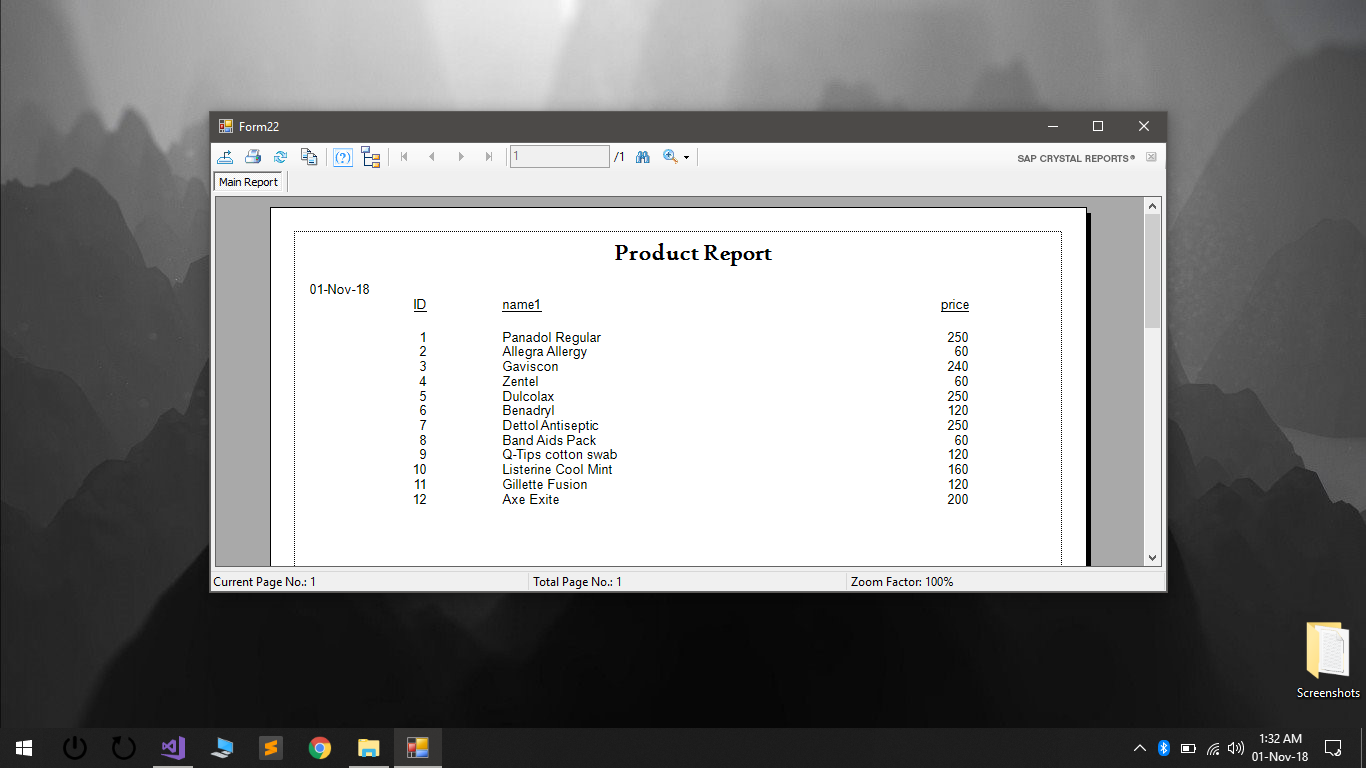Select Dettol Antiseptic entry
The height and width of the screenshot is (768, 1366).
pos(550,426)
